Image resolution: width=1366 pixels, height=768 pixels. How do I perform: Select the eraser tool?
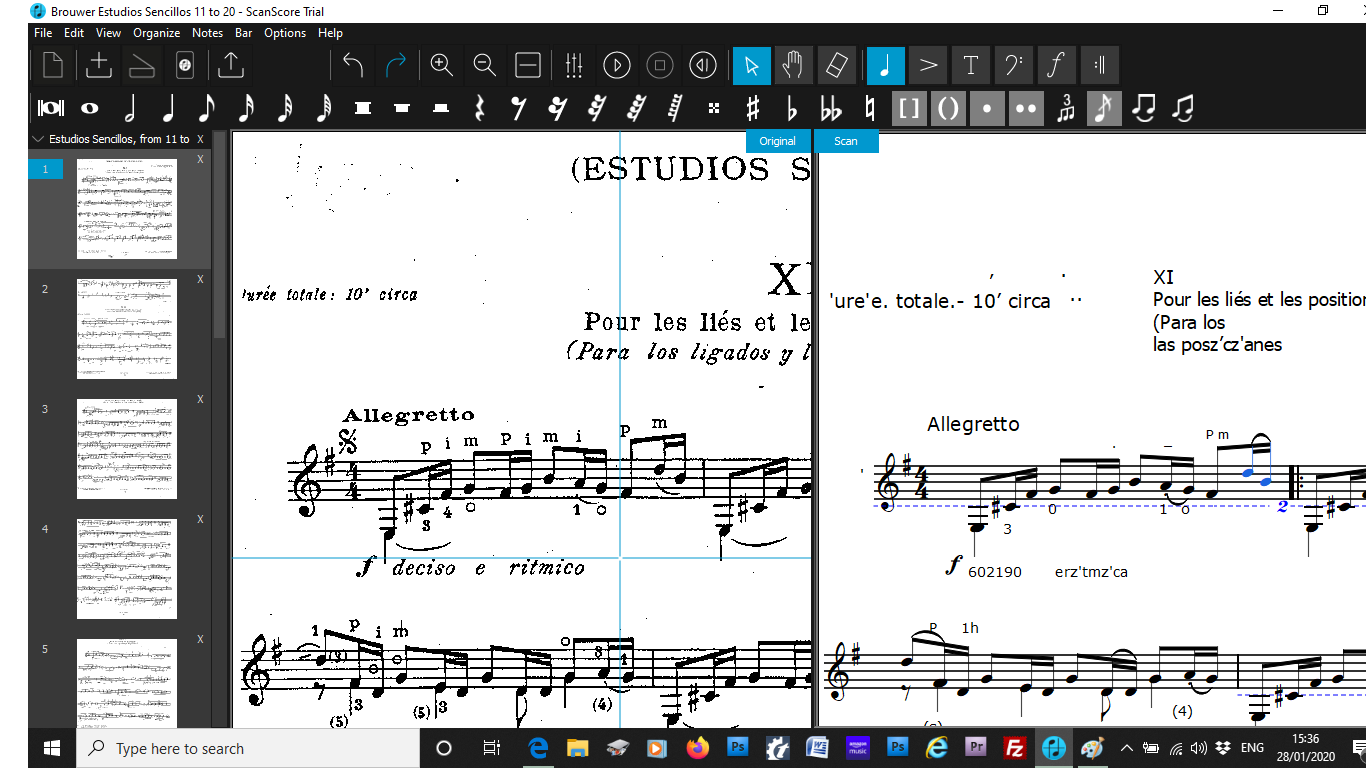coord(836,66)
